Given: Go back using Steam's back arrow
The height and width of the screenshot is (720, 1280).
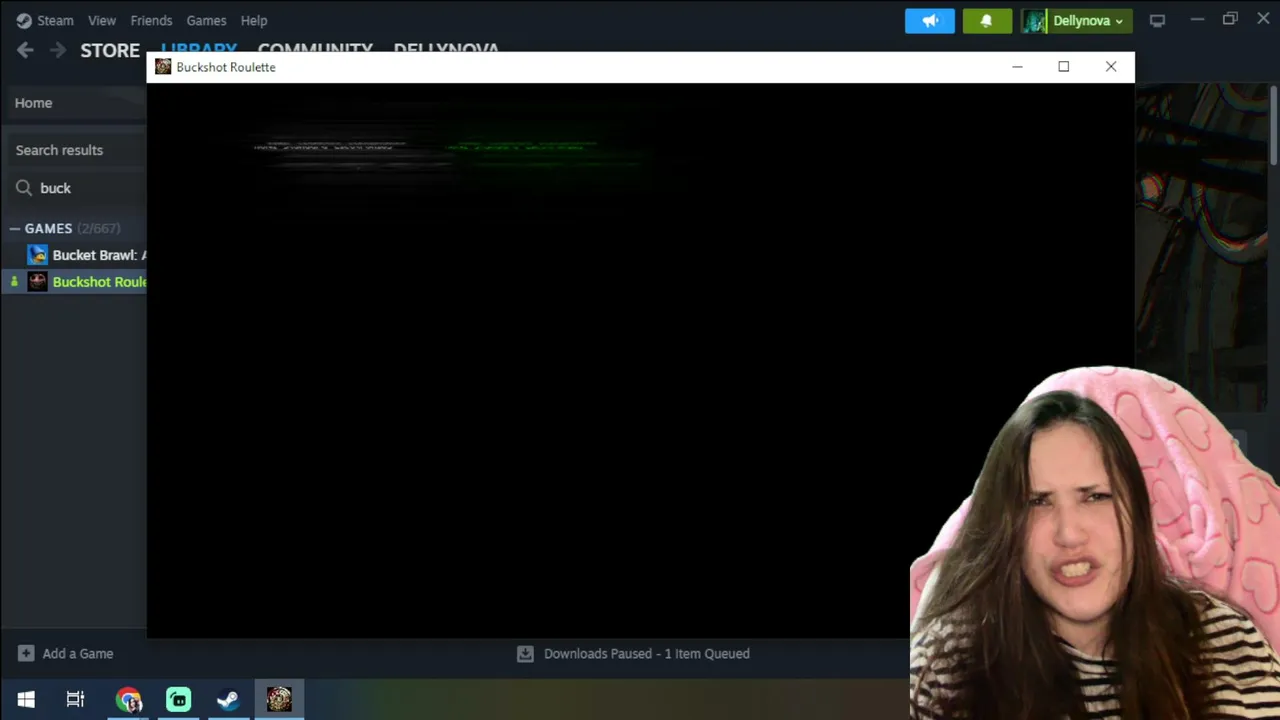Looking at the screenshot, I should (25, 50).
